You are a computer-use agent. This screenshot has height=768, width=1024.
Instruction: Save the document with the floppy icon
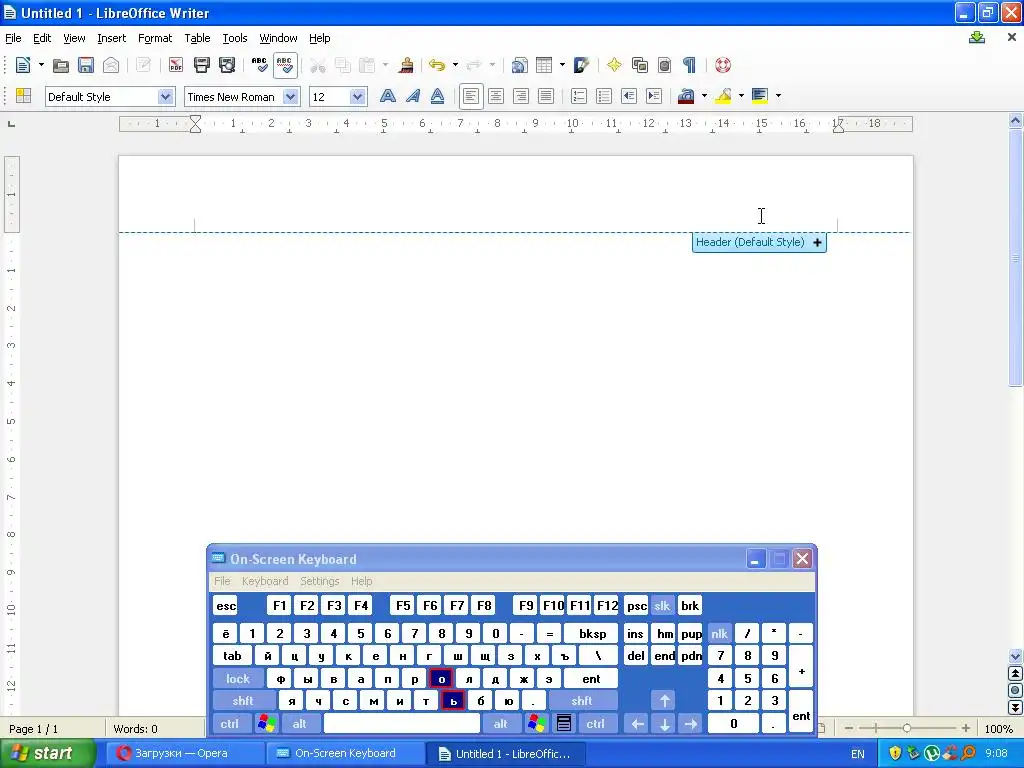point(86,65)
